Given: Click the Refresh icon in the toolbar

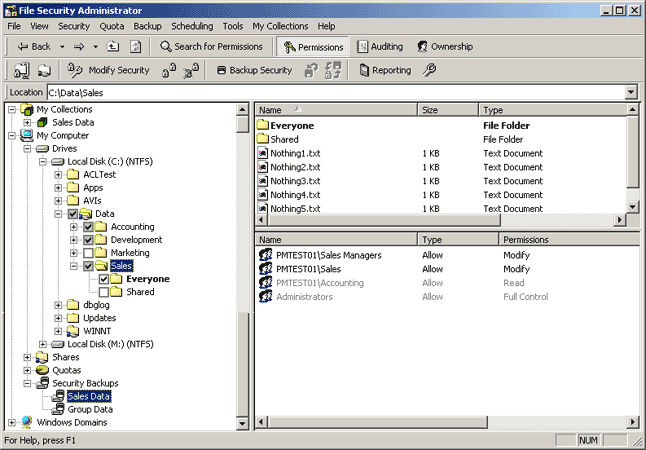Looking at the screenshot, I should 136,47.
